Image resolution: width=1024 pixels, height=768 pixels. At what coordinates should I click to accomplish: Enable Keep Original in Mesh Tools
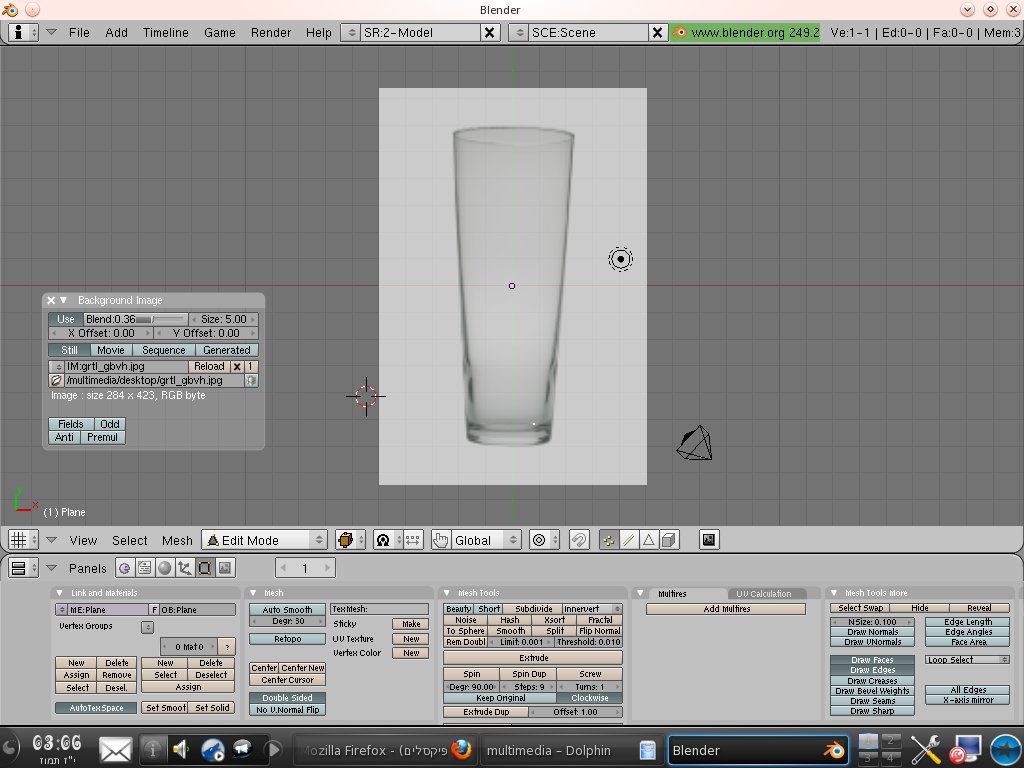[x=500, y=698]
